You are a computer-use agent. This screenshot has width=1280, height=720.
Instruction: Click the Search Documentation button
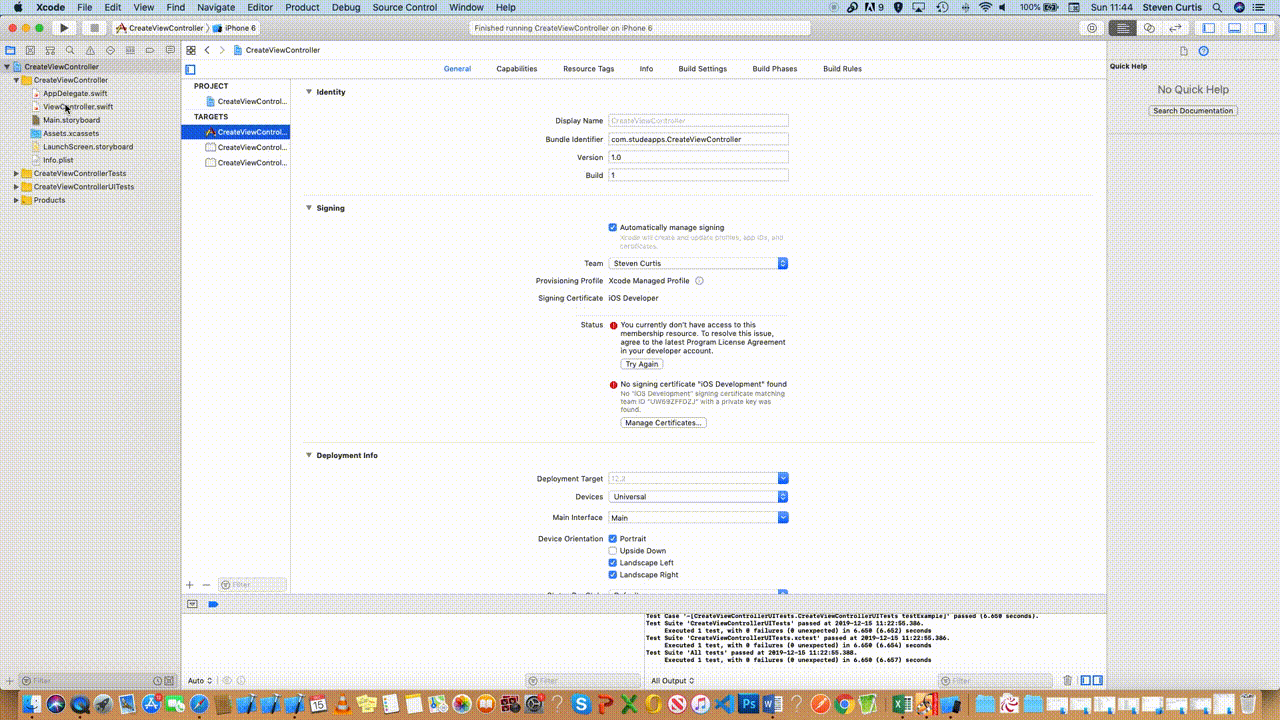pos(1193,111)
